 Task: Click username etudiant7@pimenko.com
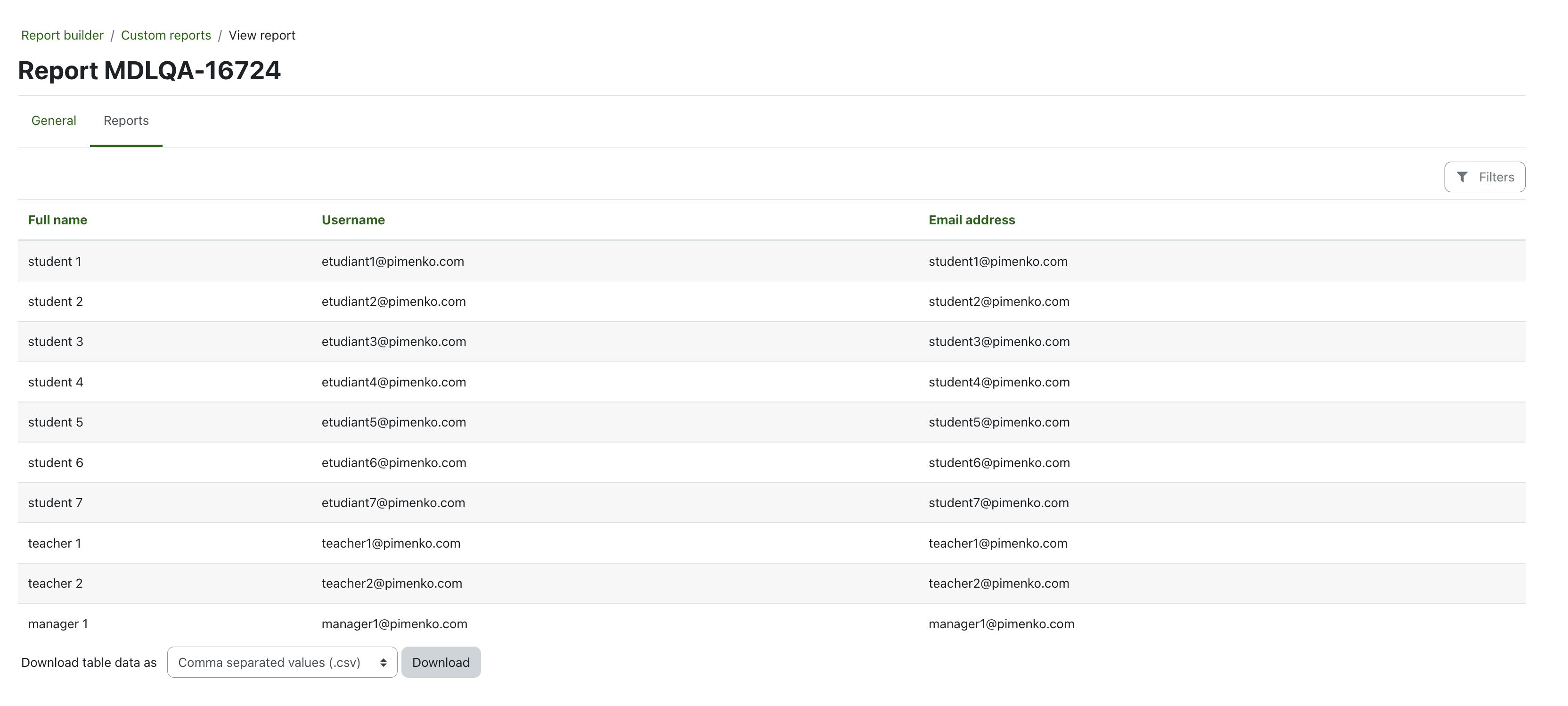(x=393, y=503)
